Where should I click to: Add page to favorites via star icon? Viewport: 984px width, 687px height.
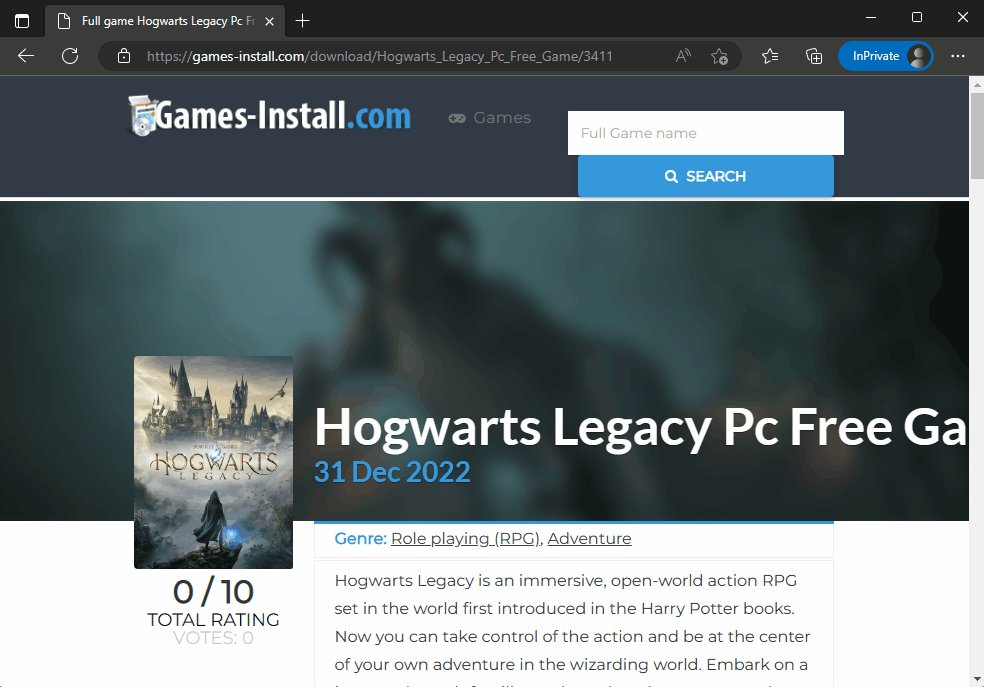[x=719, y=57]
